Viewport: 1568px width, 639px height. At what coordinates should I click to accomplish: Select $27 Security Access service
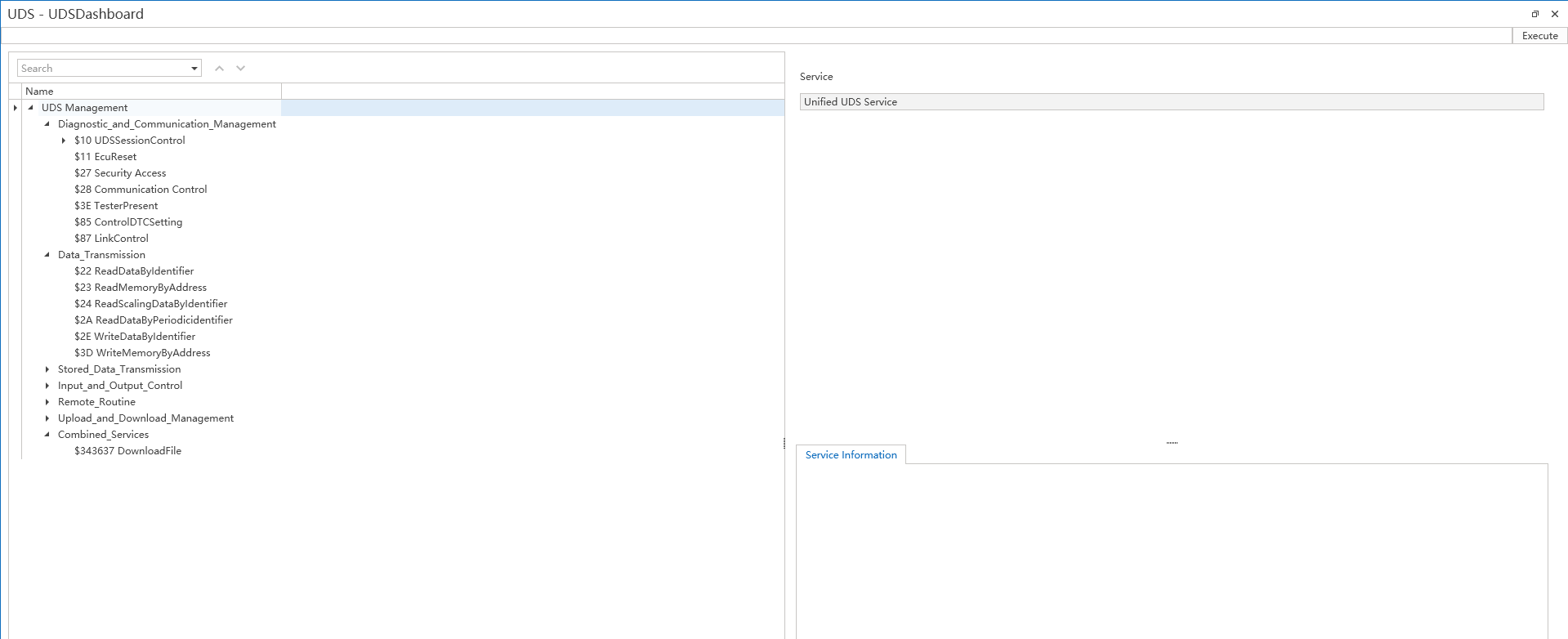click(120, 173)
